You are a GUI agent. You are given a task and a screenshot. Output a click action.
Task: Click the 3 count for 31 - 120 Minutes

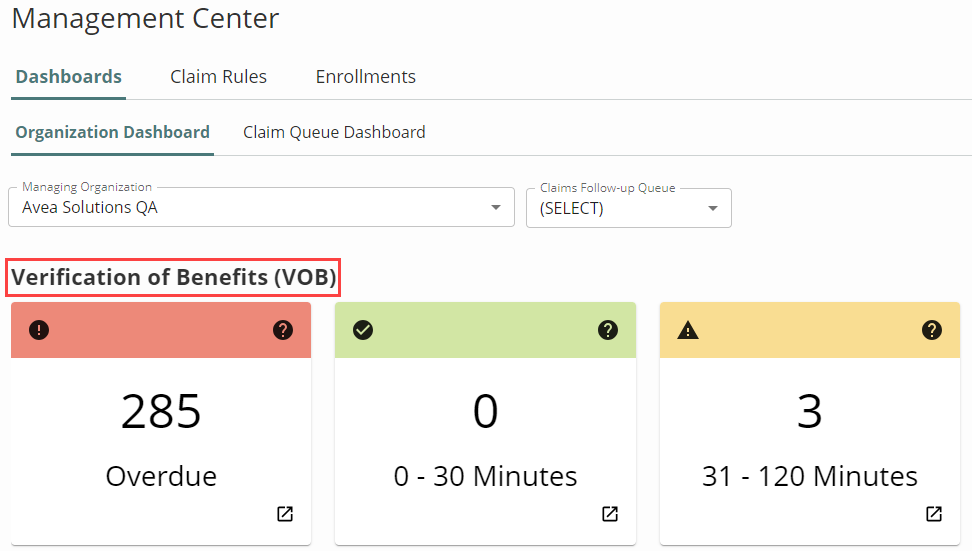click(x=809, y=411)
